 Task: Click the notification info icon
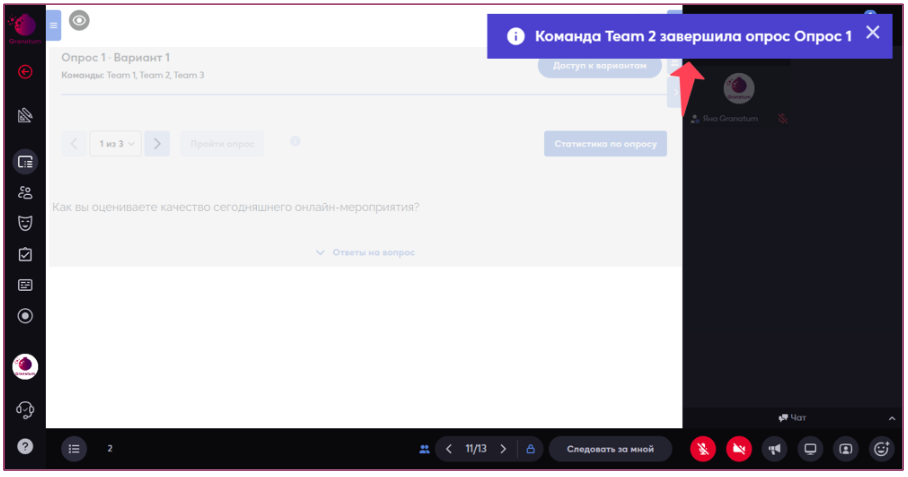[x=515, y=36]
